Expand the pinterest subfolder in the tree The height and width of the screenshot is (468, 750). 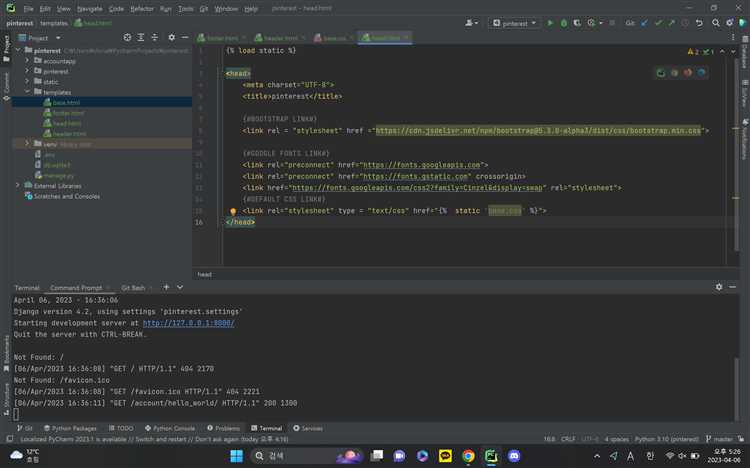27,71
